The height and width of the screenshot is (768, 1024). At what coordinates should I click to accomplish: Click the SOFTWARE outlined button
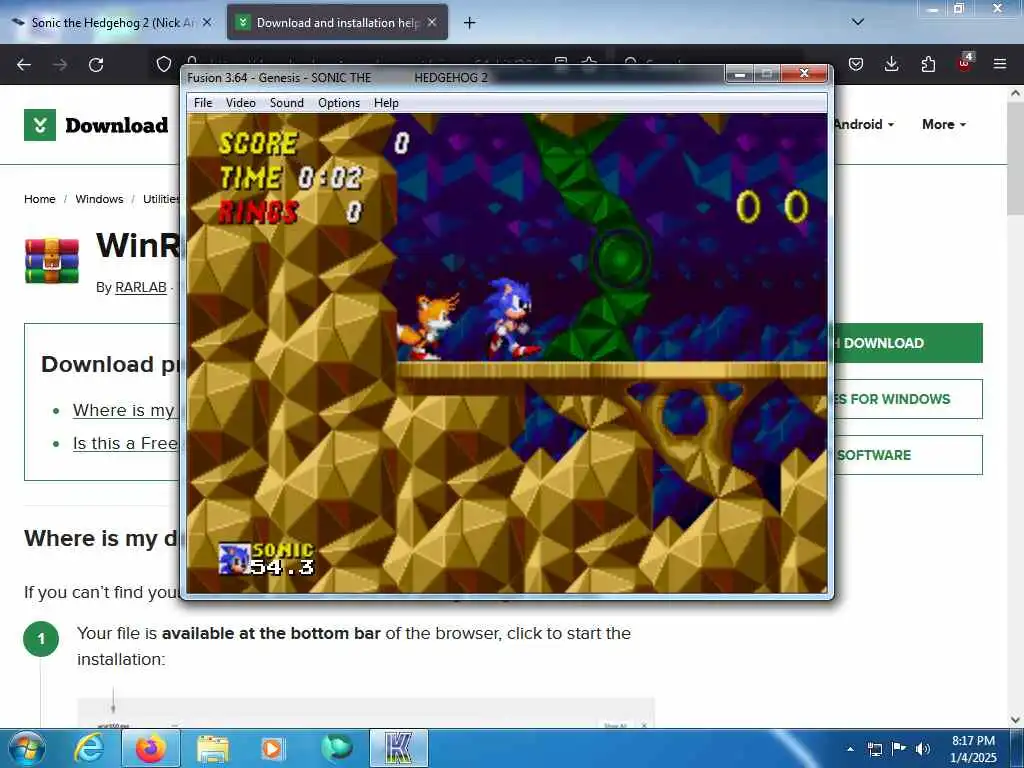(x=908, y=455)
